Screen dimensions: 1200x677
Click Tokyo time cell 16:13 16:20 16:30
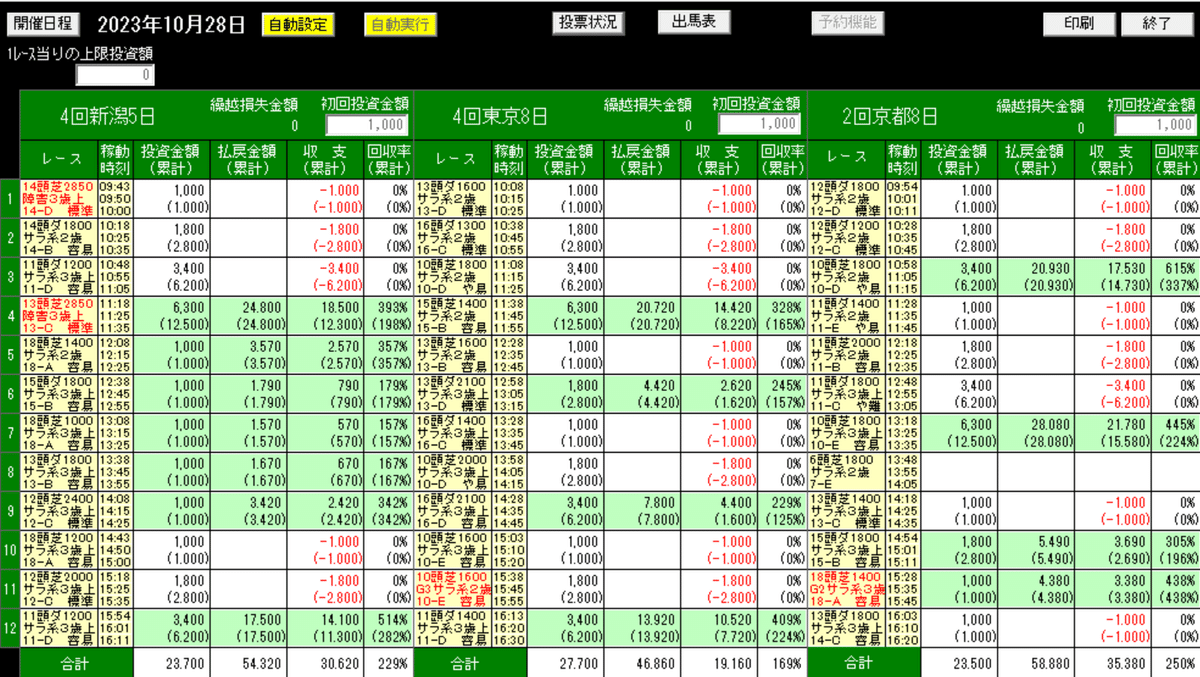tap(509, 628)
